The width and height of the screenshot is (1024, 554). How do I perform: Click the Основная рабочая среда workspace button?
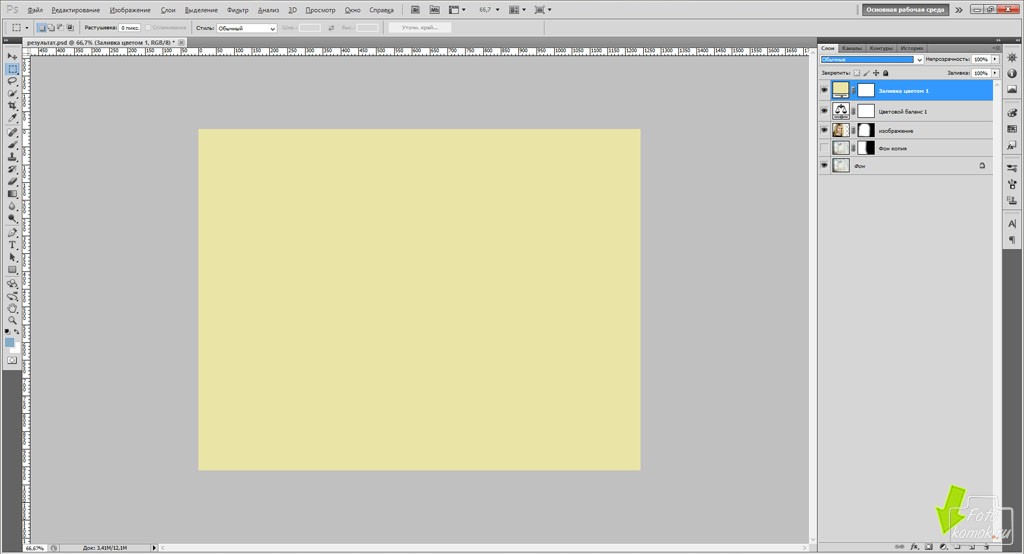906,9
